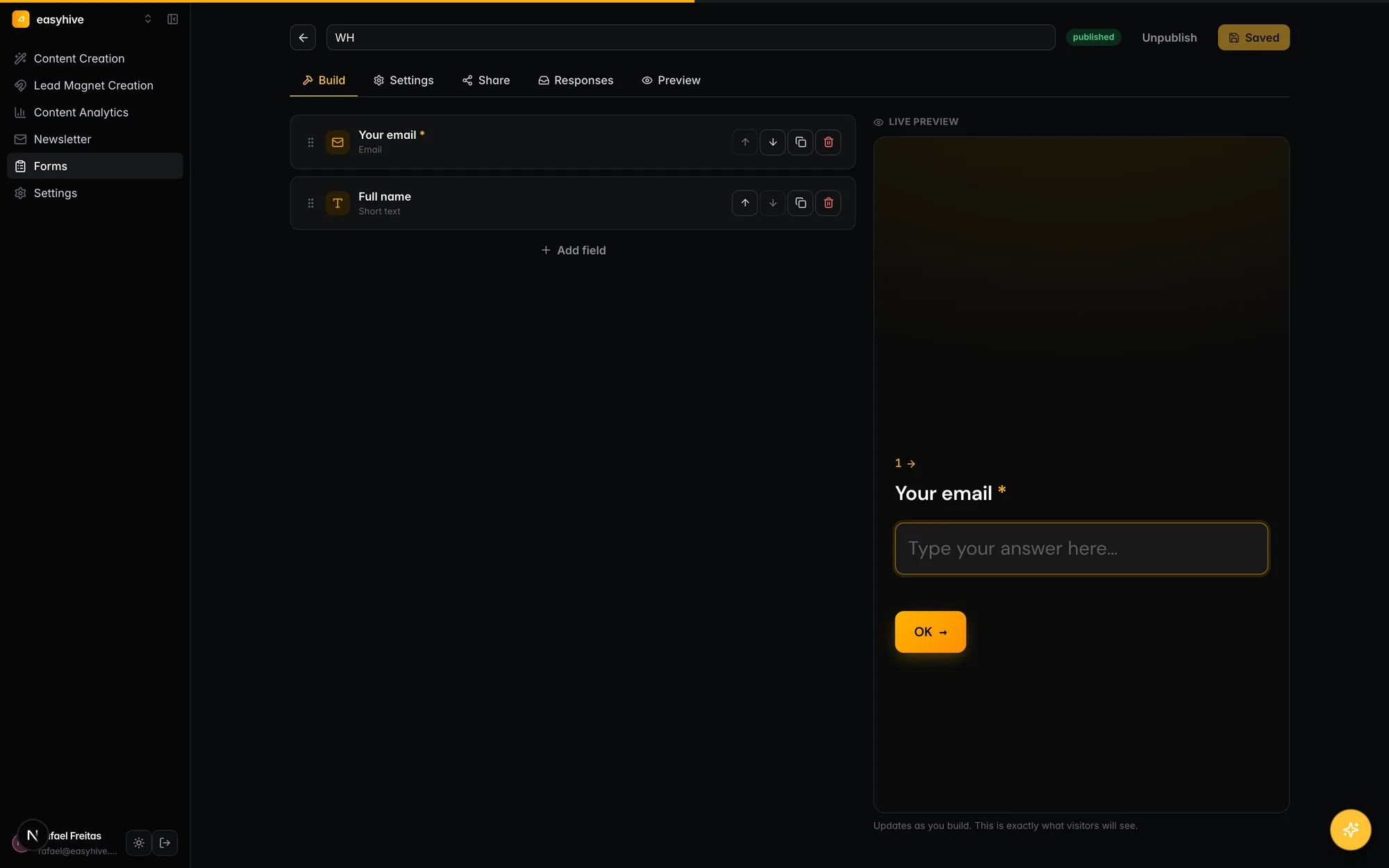Open Content Analytics in sidebar
Screen dimensions: 1389x868
[x=95, y=112]
